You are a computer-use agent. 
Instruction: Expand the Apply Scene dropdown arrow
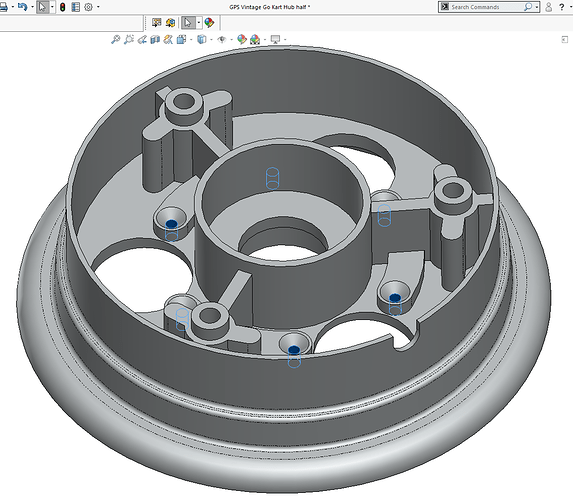pyautogui.click(x=265, y=39)
